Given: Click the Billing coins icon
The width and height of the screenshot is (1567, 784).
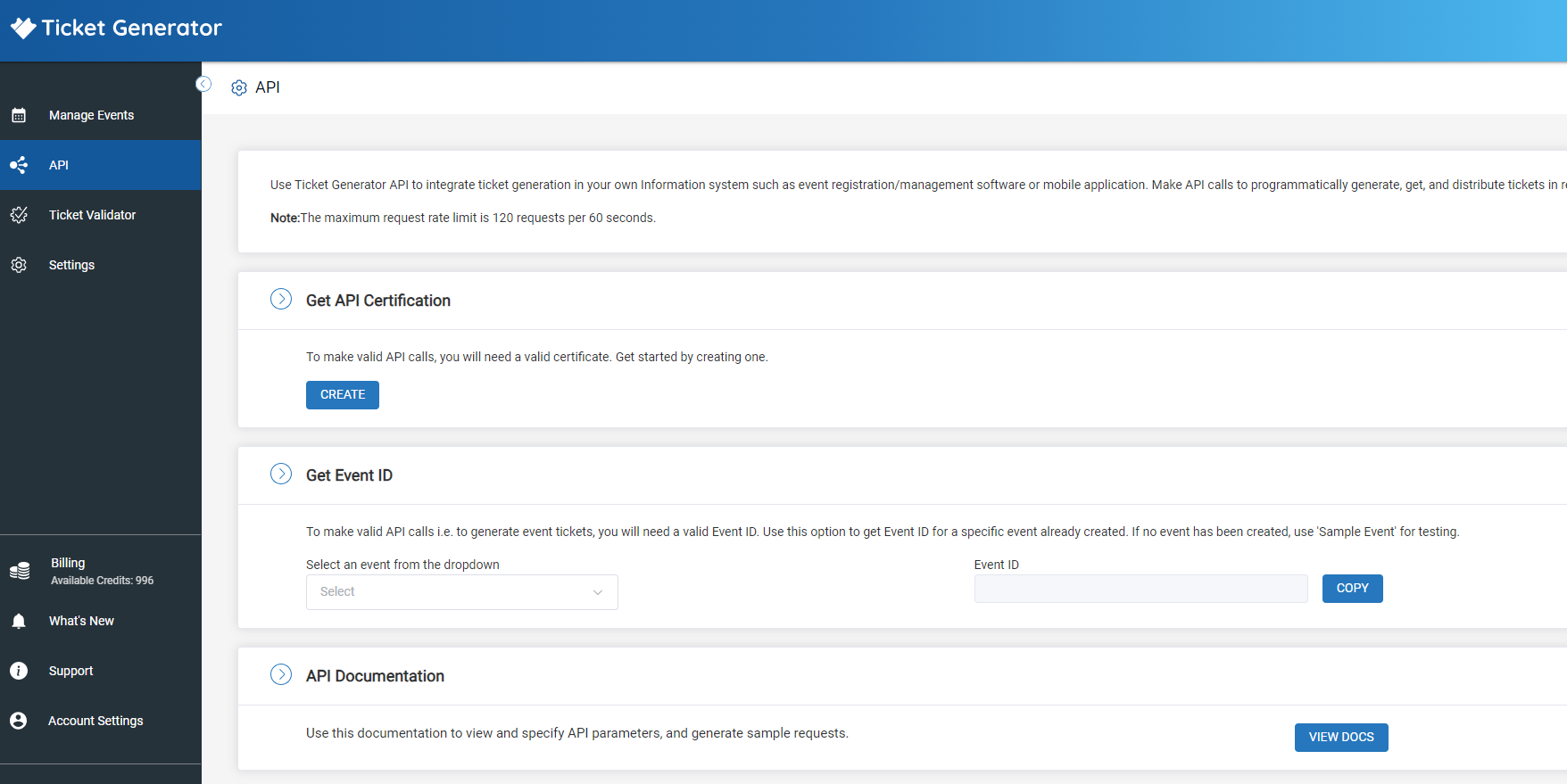Looking at the screenshot, I should pos(20,571).
